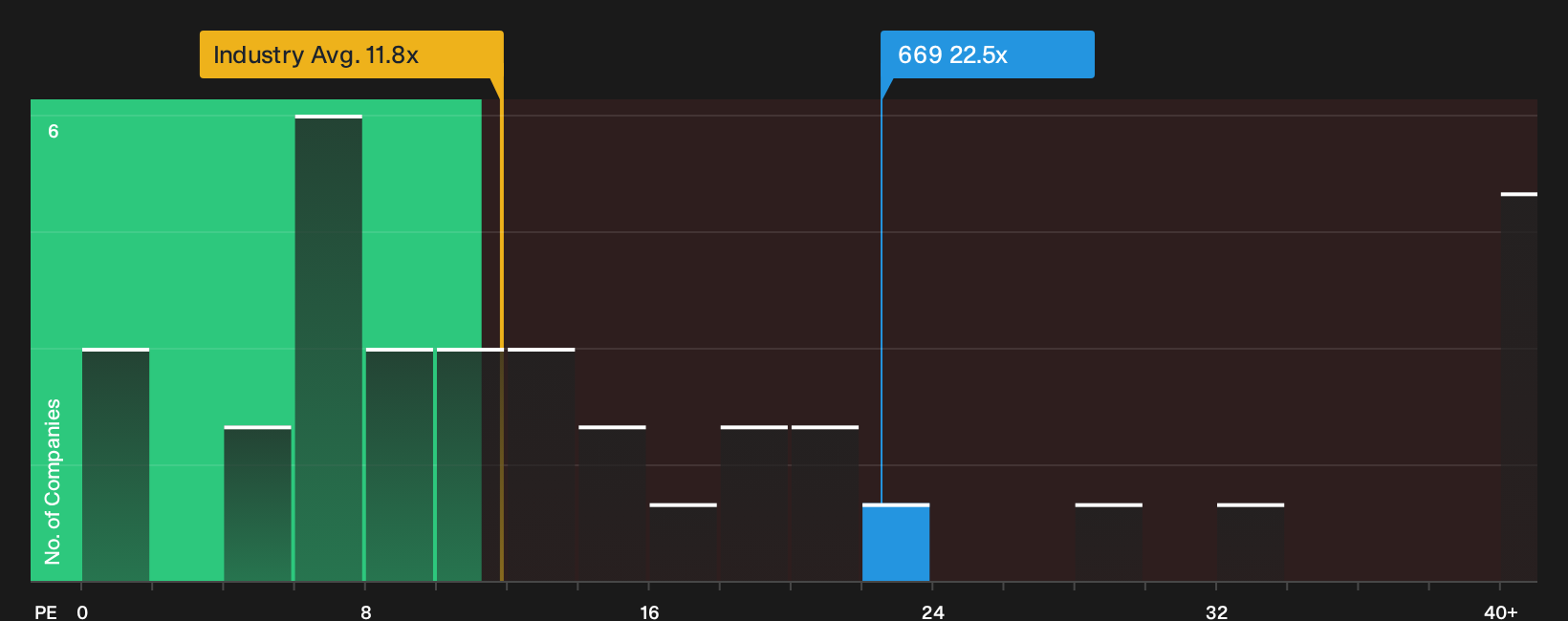Click the bar at PE 14-16
Screen dimensions: 1568x621
[x=612, y=503]
